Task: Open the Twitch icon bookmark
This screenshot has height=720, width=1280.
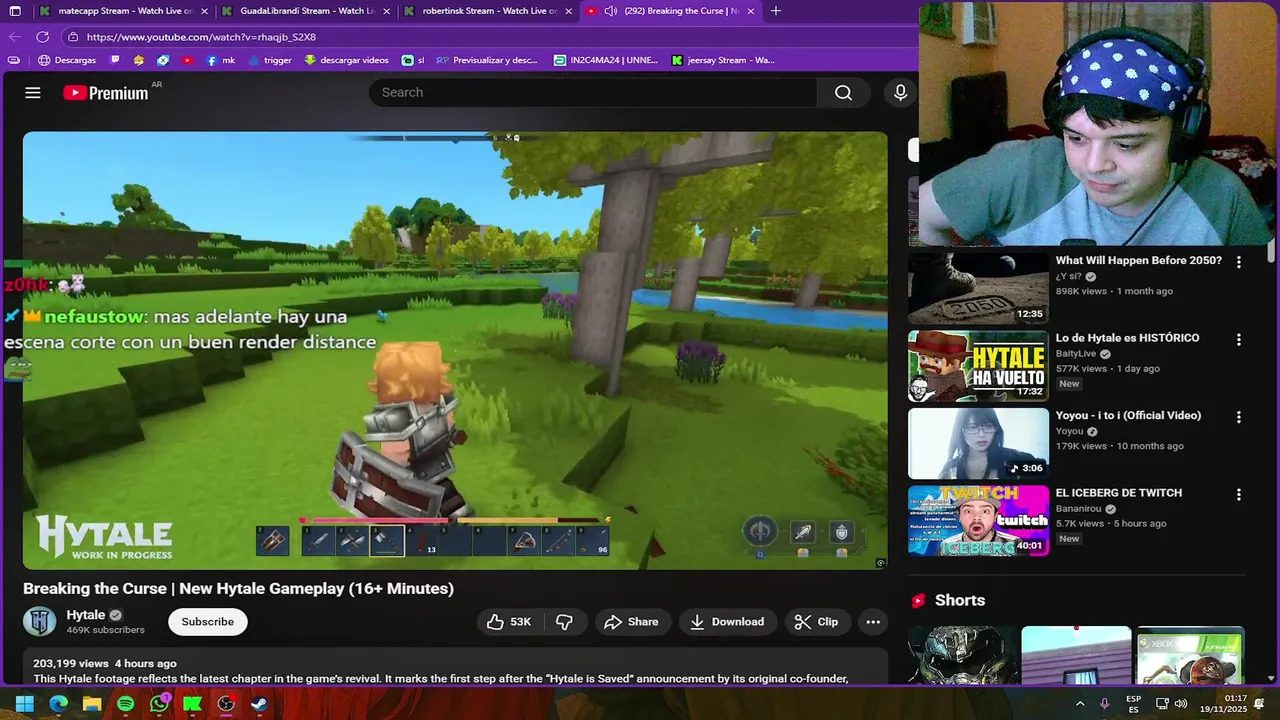Action: [115, 60]
